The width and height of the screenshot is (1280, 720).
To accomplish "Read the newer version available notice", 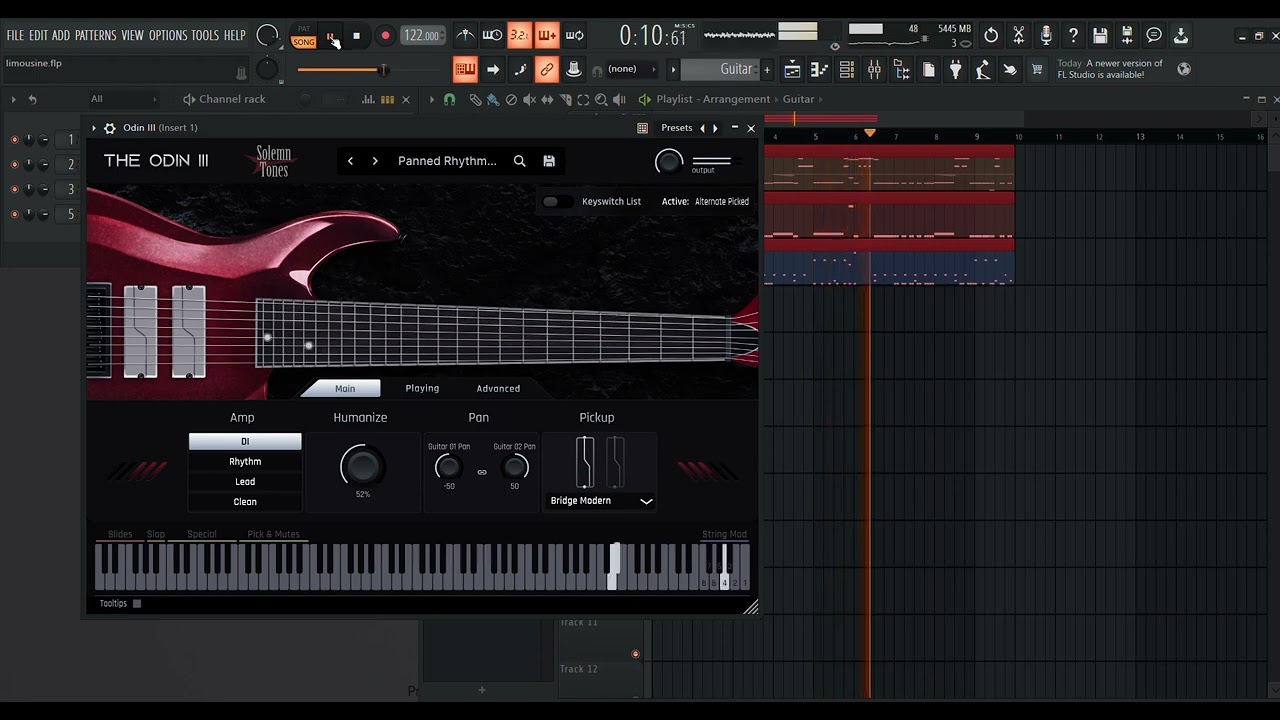I will (x=1110, y=69).
